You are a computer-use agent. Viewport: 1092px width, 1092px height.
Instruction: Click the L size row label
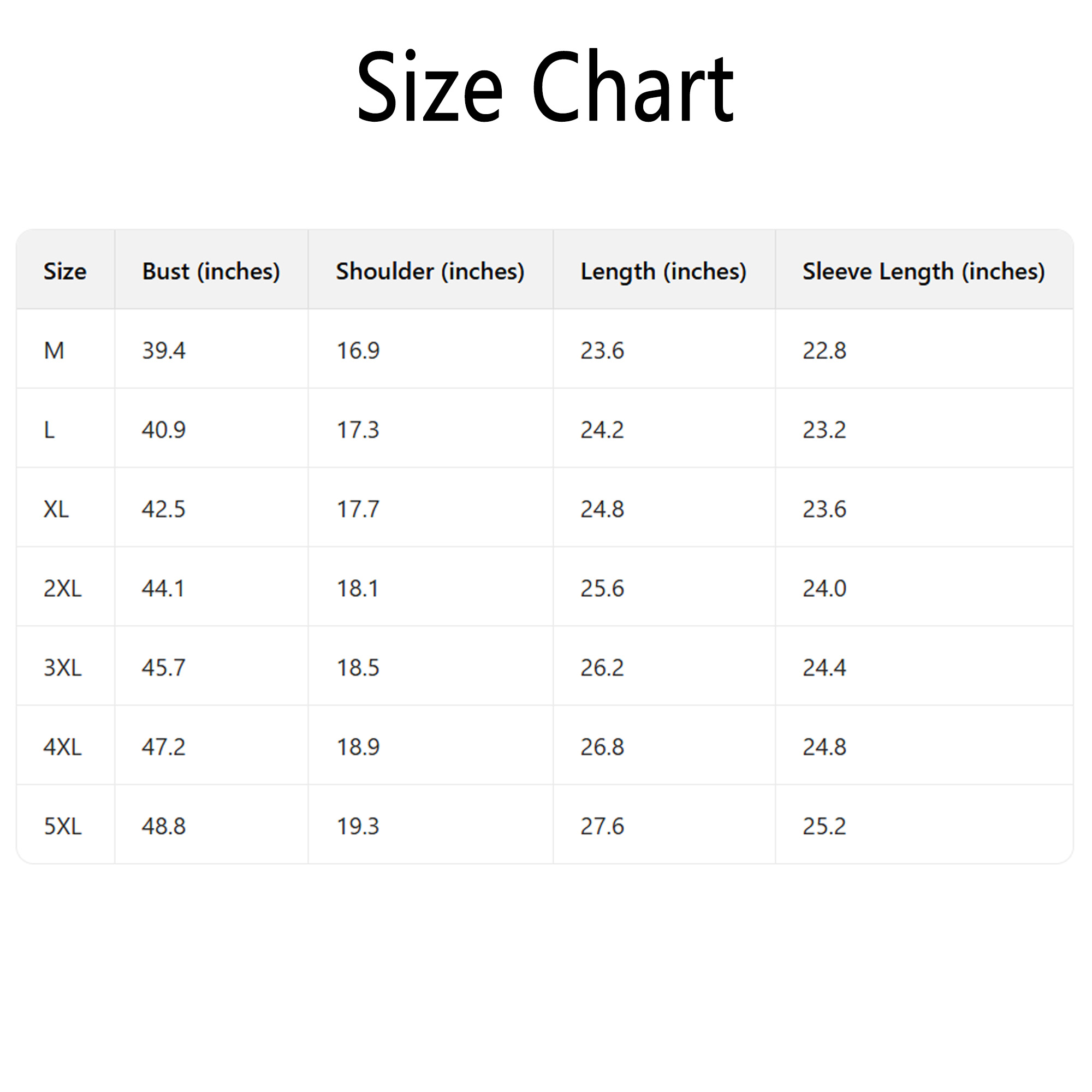tap(50, 430)
